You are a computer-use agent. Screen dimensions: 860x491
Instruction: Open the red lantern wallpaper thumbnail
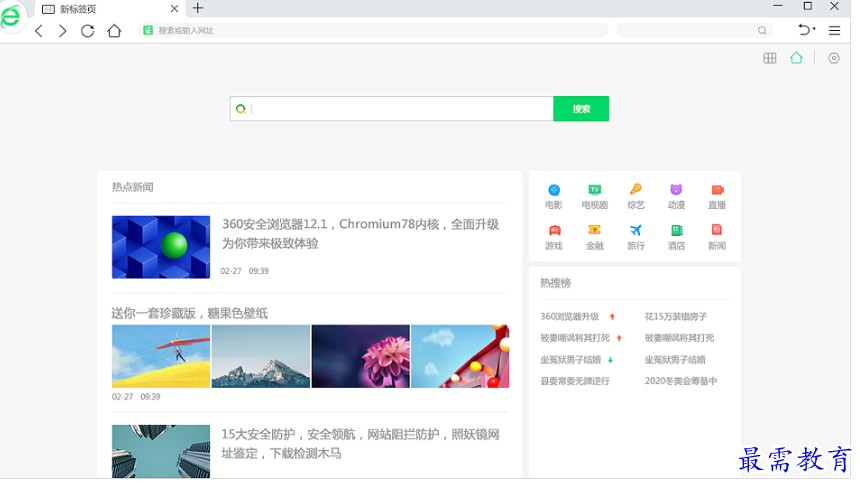point(460,356)
